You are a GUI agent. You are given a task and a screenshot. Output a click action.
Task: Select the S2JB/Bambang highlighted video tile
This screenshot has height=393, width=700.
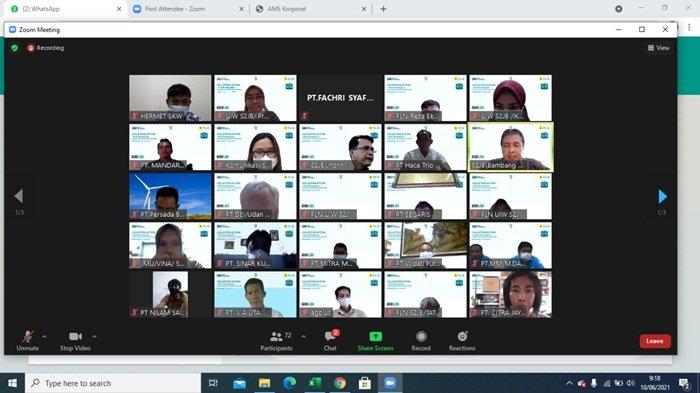[511, 147]
